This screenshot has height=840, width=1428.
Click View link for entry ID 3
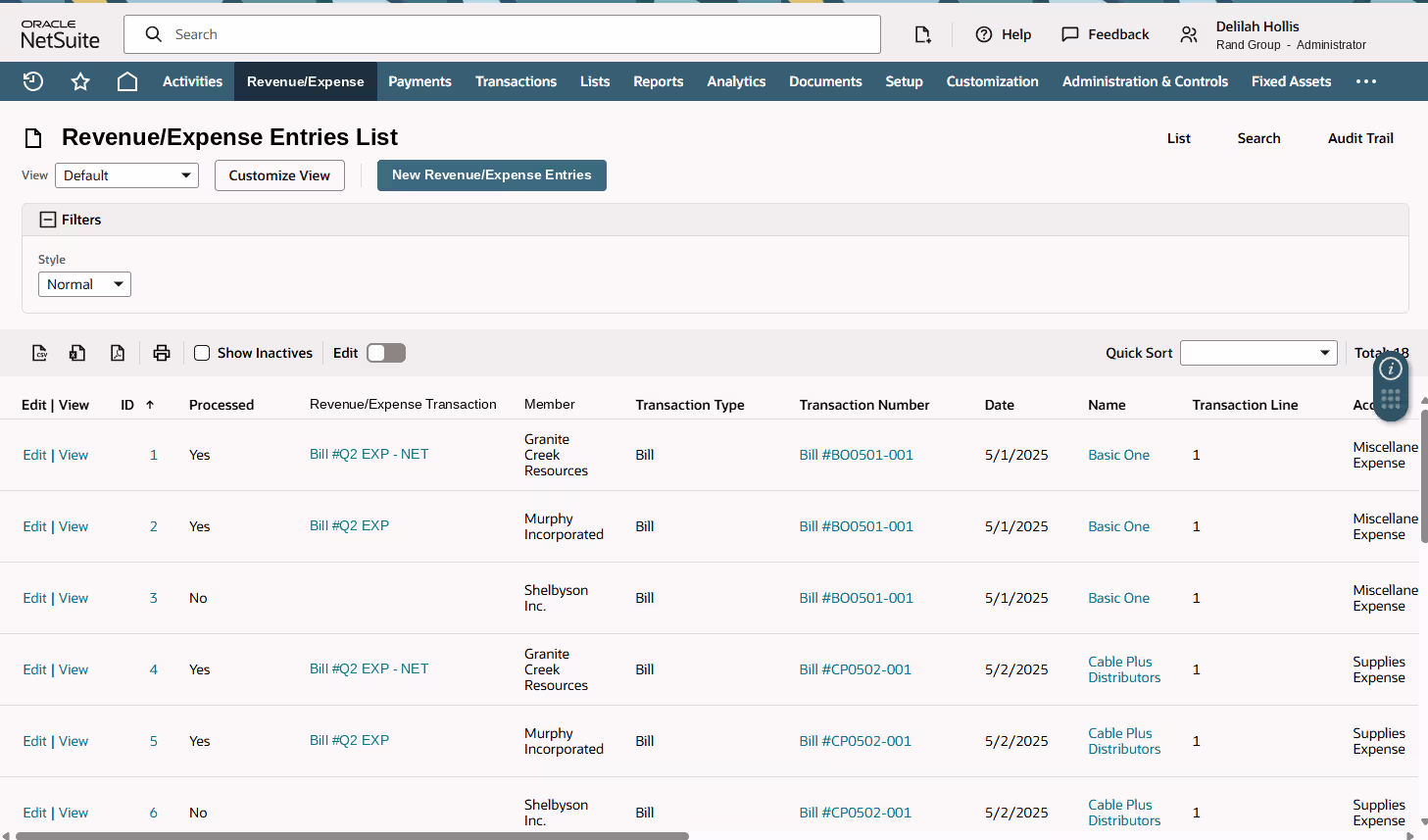[74, 598]
